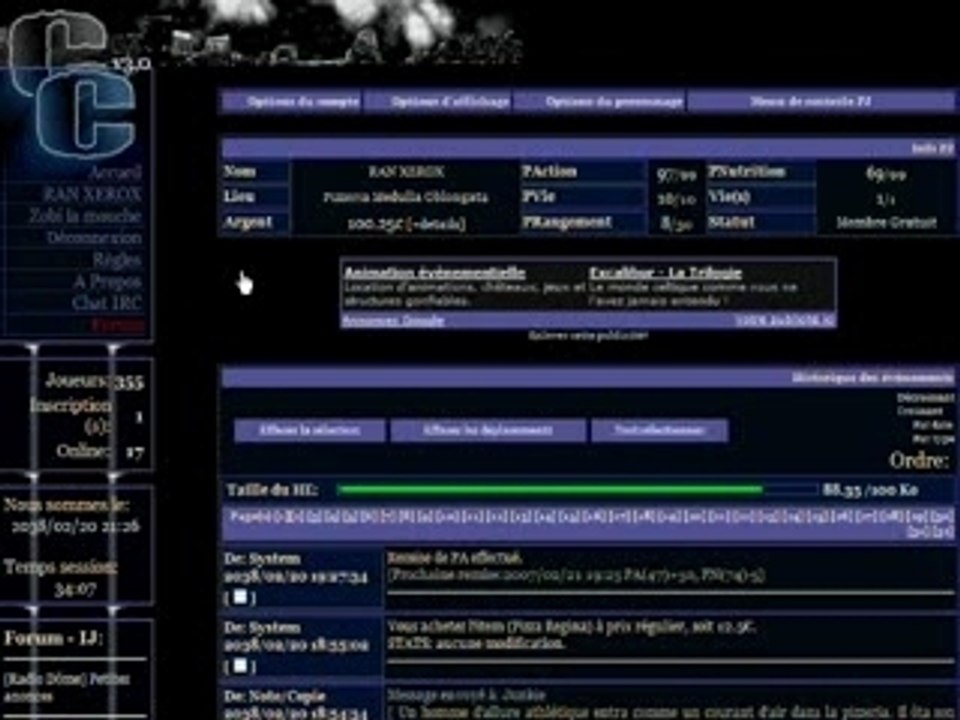Click Déconnexion in the sidebar
Viewport: 960px width, 720px height.
(x=94, y=238)
